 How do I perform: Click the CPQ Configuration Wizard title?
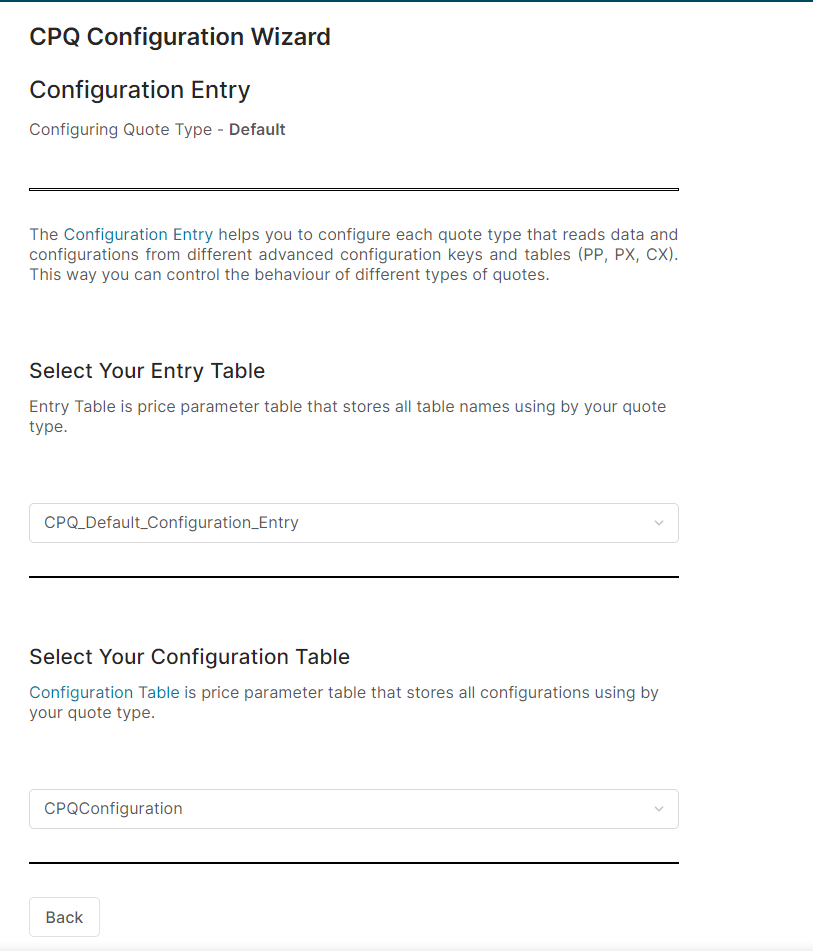(180, 38)
